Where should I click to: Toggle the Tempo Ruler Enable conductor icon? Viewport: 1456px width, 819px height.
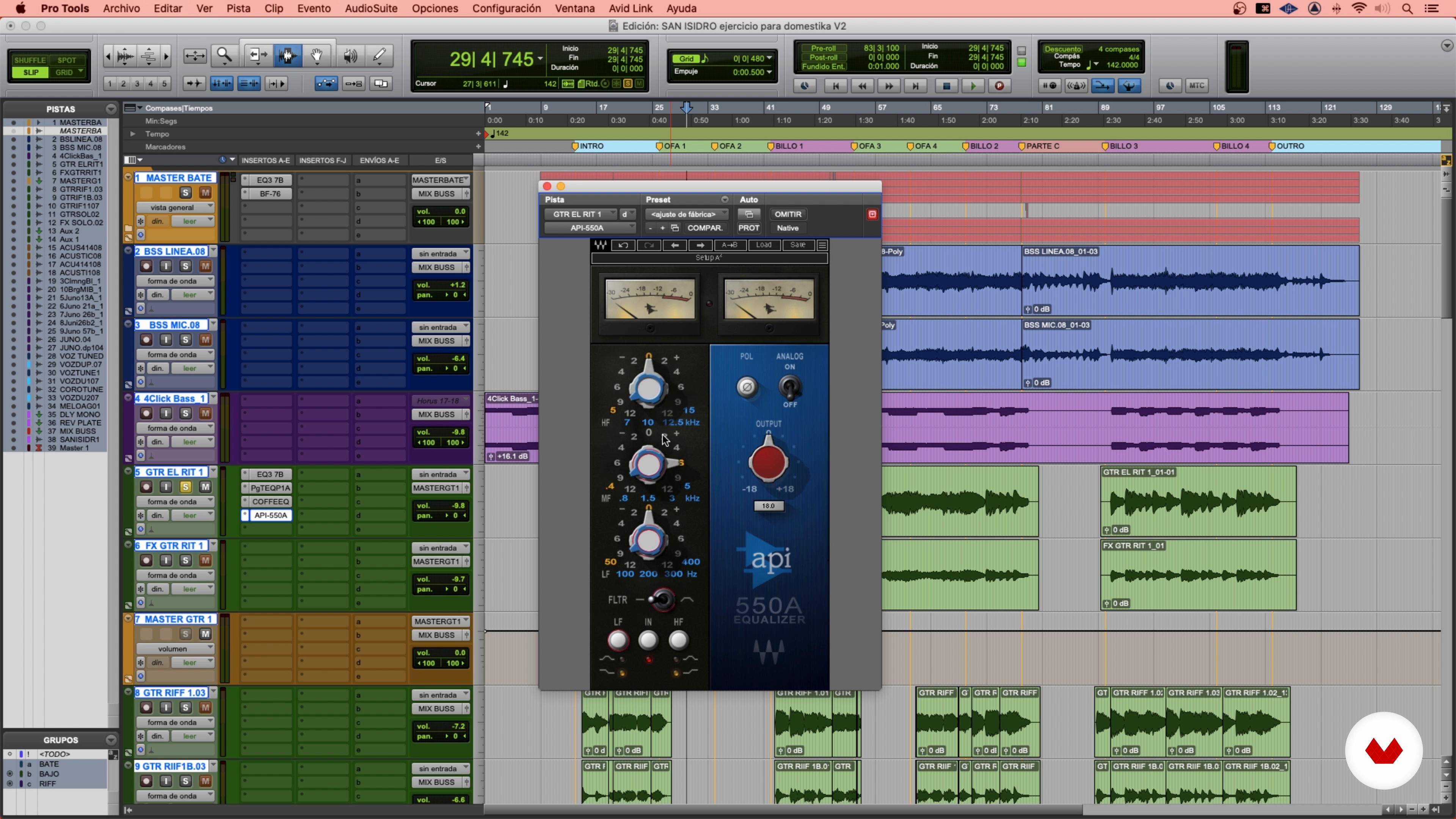(1129, 86)
